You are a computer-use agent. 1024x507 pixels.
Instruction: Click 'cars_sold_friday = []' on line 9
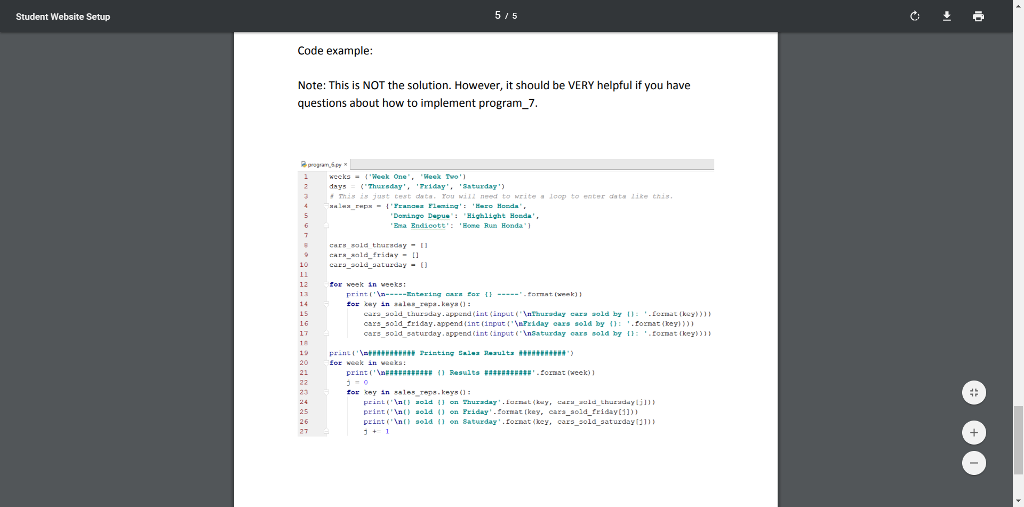374,255
